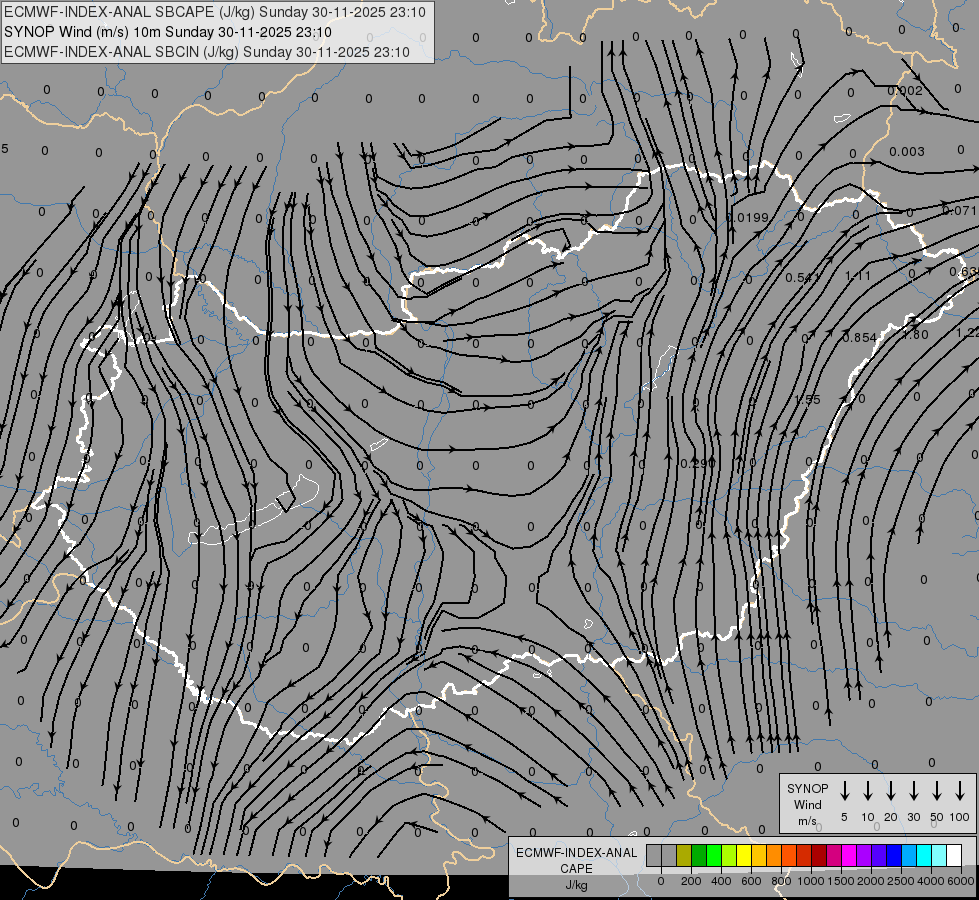Click the '1.11' value on the map
Image resolution: width=979 pixels, height=900 pixels.
point(858,275)
